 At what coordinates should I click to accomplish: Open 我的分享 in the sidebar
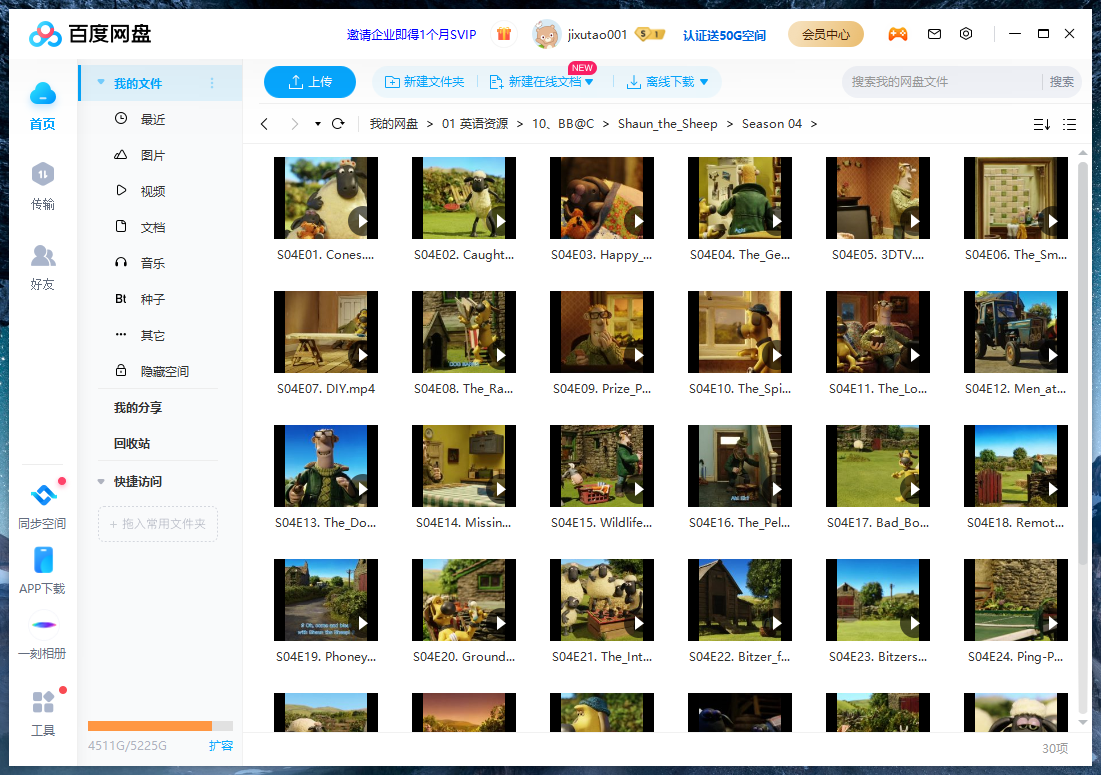[x=138, y=407]
